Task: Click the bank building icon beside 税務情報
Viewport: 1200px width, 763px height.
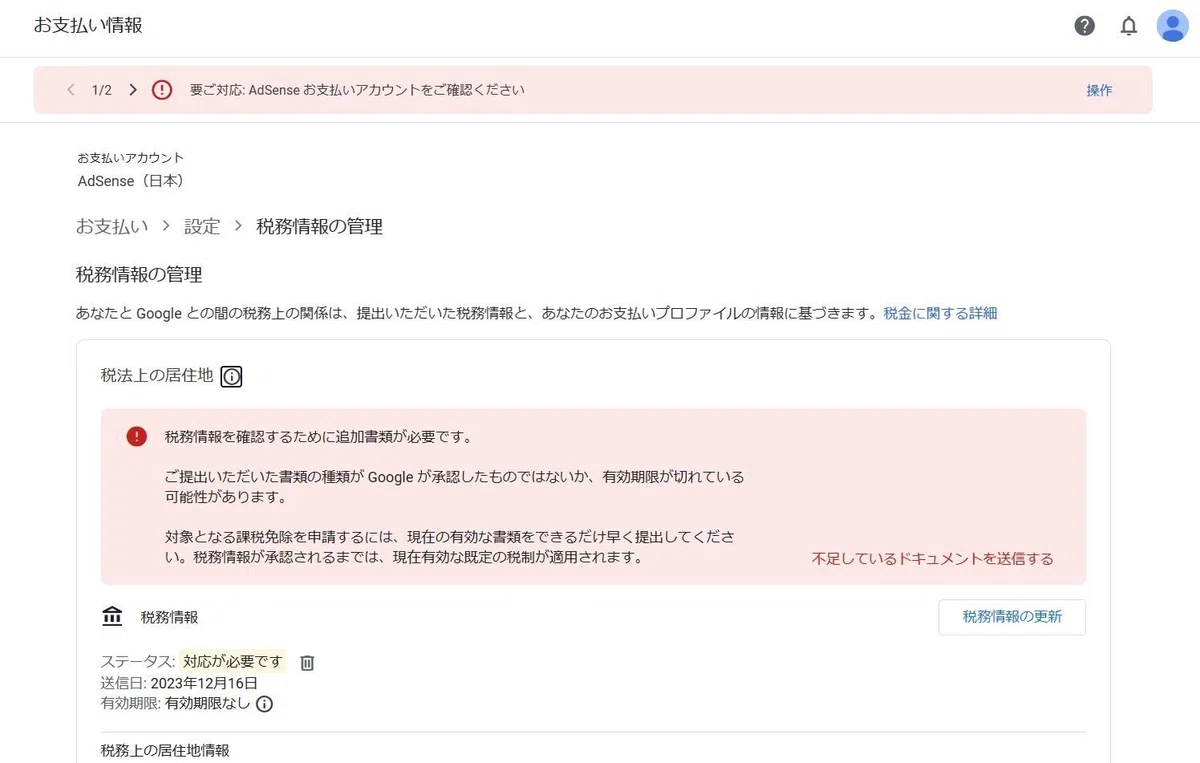Action: 112,617
